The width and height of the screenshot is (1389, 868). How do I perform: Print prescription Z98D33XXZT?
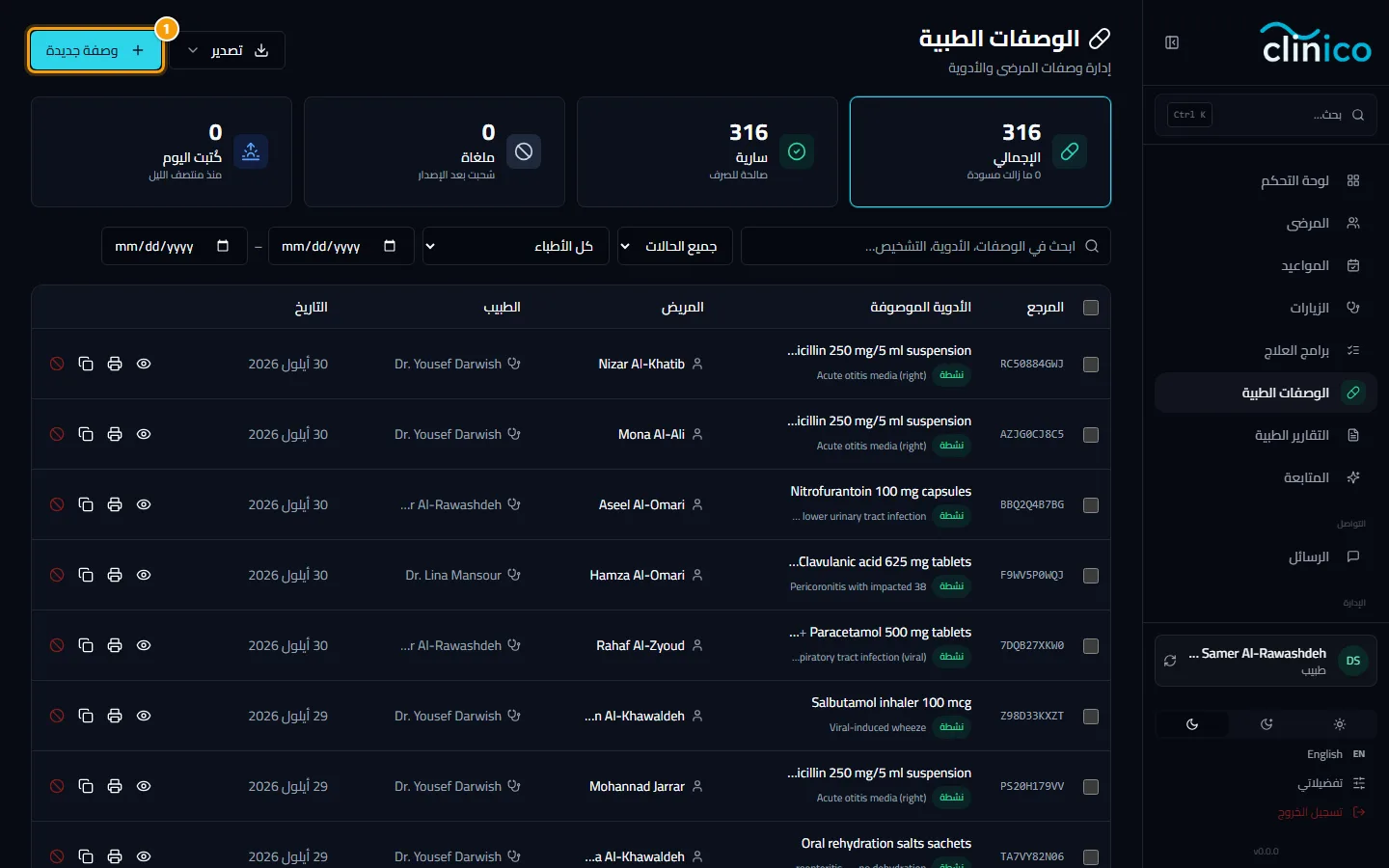pos(115,716)
